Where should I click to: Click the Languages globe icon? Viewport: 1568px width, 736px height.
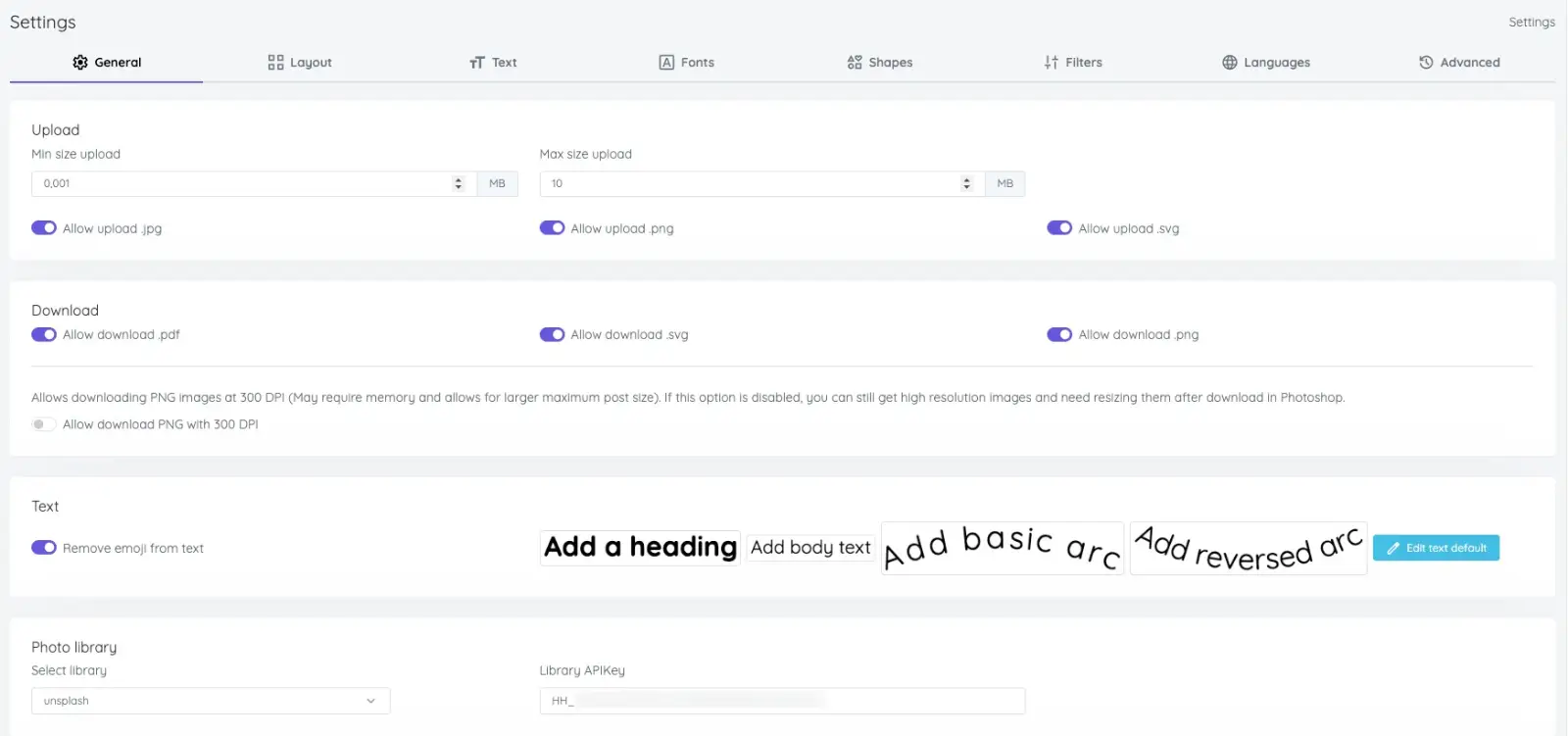tap(1230, 63)
